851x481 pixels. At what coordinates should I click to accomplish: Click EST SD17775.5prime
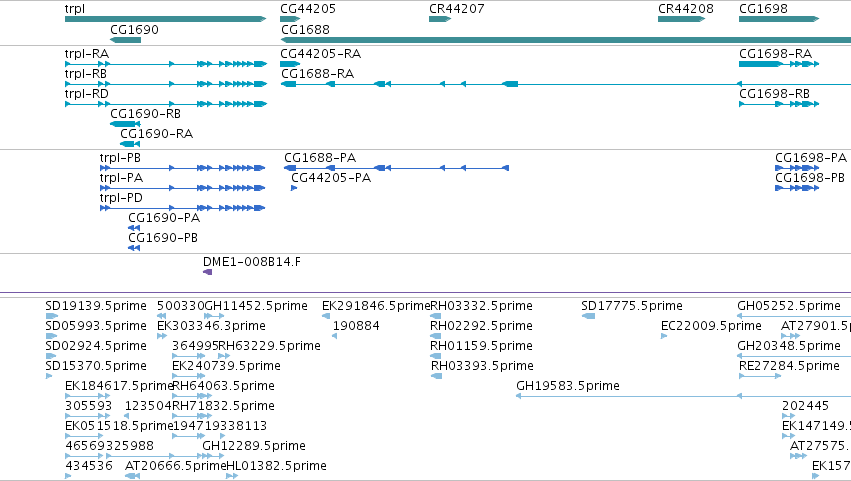588,316
